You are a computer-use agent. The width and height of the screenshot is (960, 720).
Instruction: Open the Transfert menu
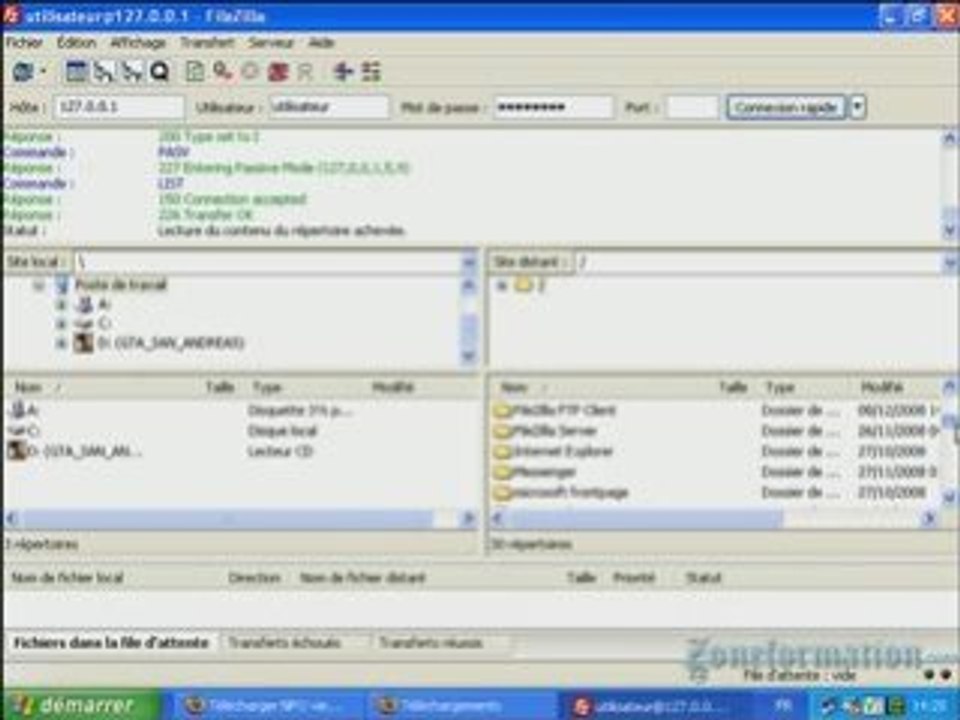point(207,42)
